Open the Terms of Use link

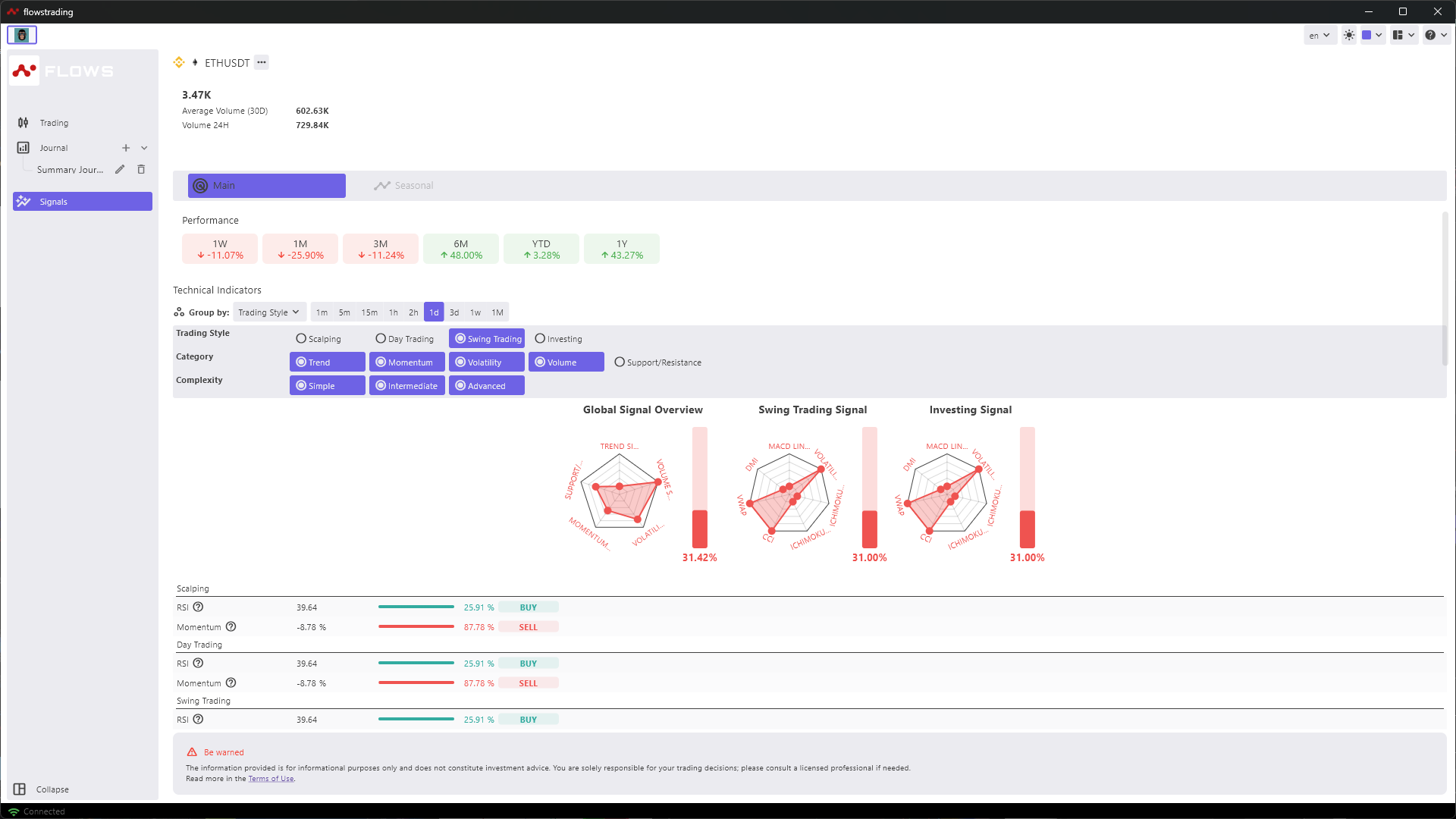tap(271, 779)
